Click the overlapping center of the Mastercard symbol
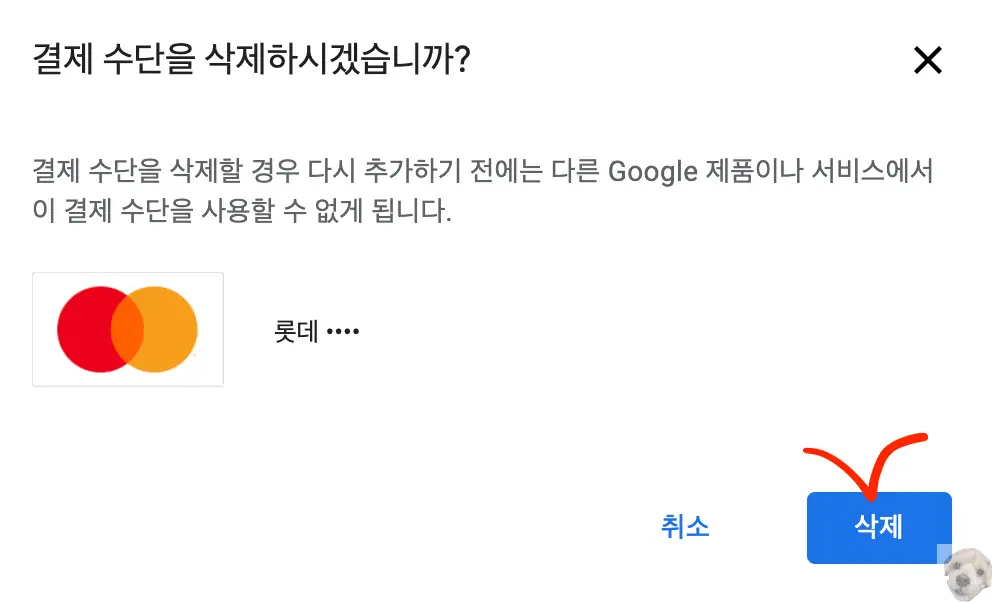 127,328
